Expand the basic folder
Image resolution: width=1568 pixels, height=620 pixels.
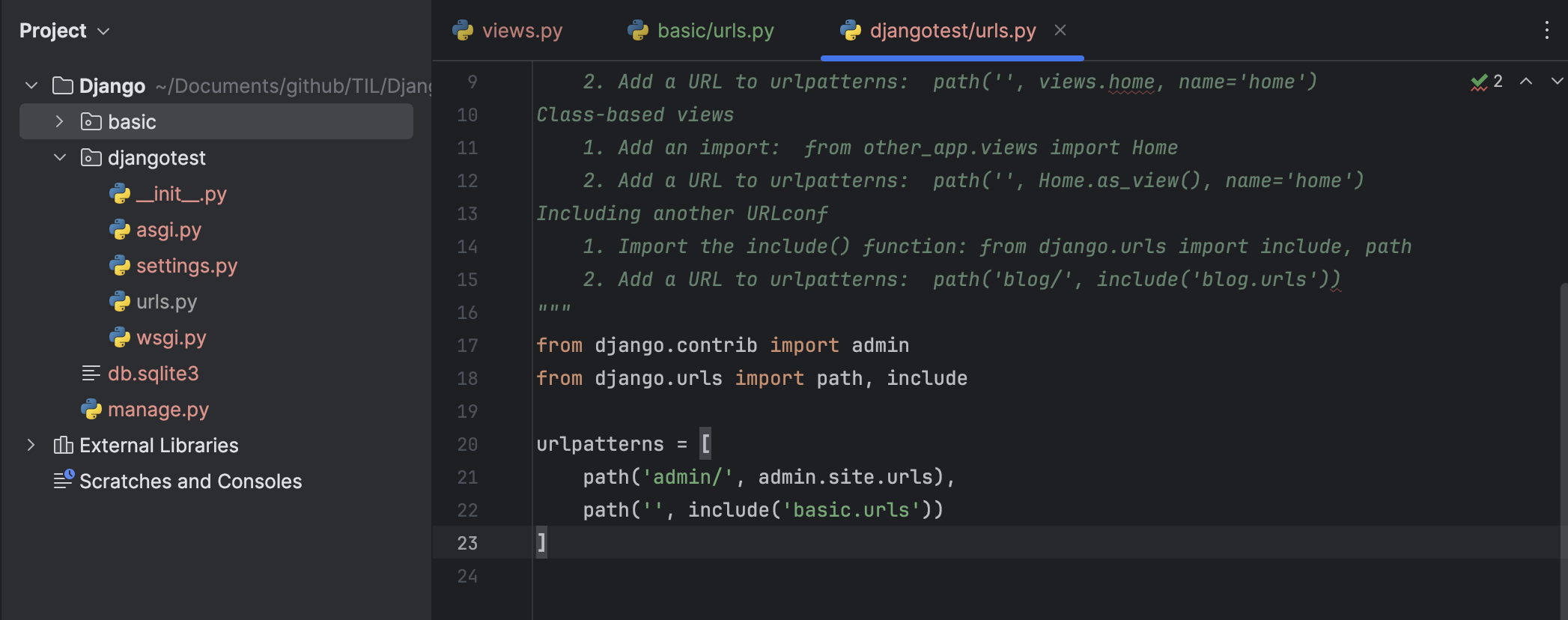coord(60,121)
